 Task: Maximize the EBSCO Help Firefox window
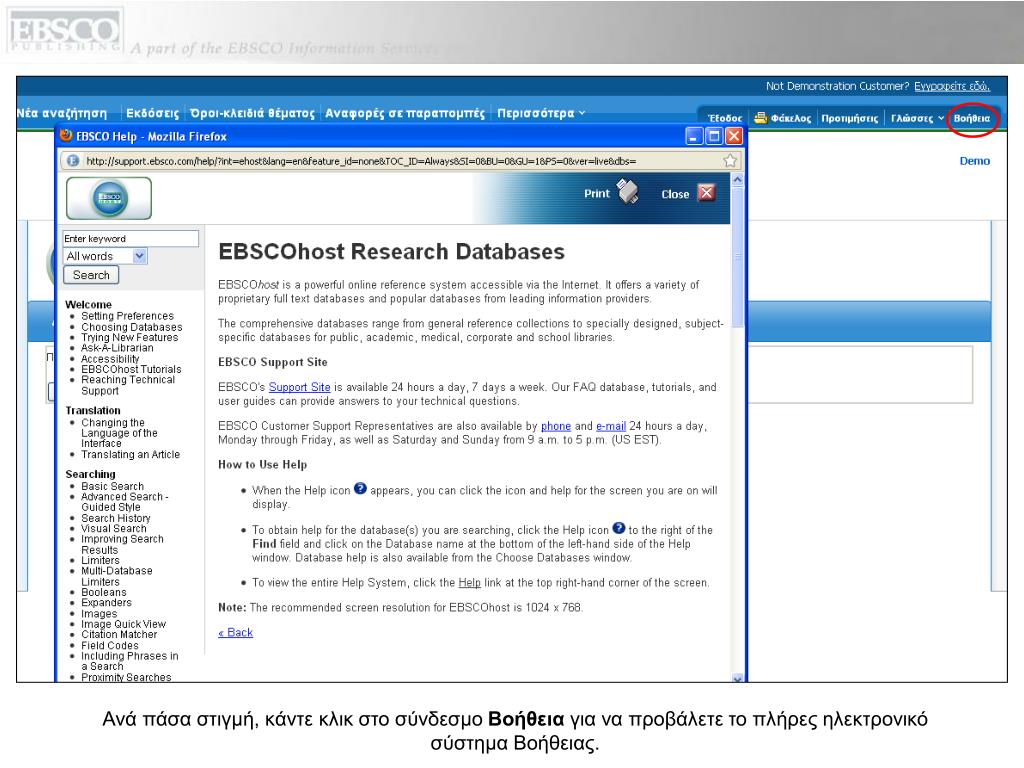[714, 136]
